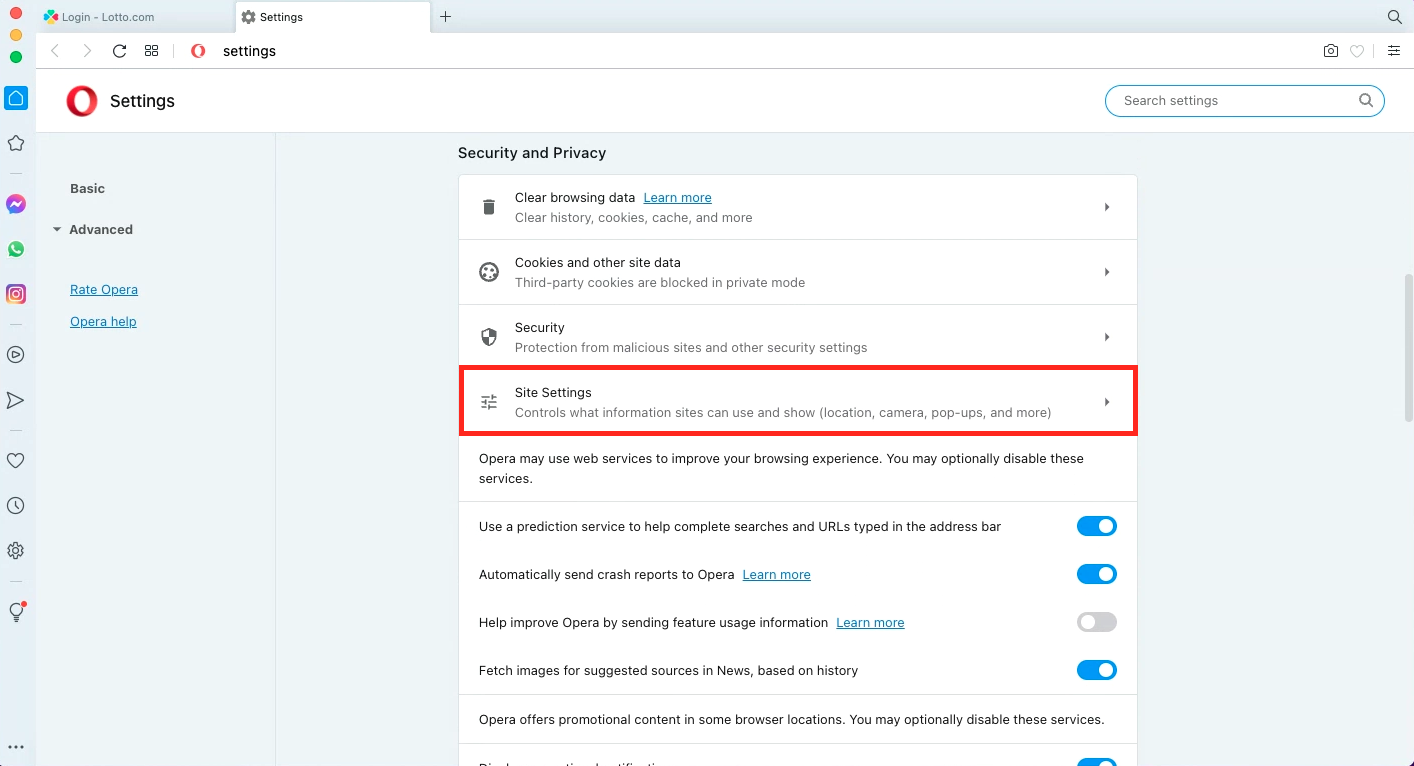Open Bookmarks star in sidebar
Viewport: 1414px width, 766px height.
16,143
